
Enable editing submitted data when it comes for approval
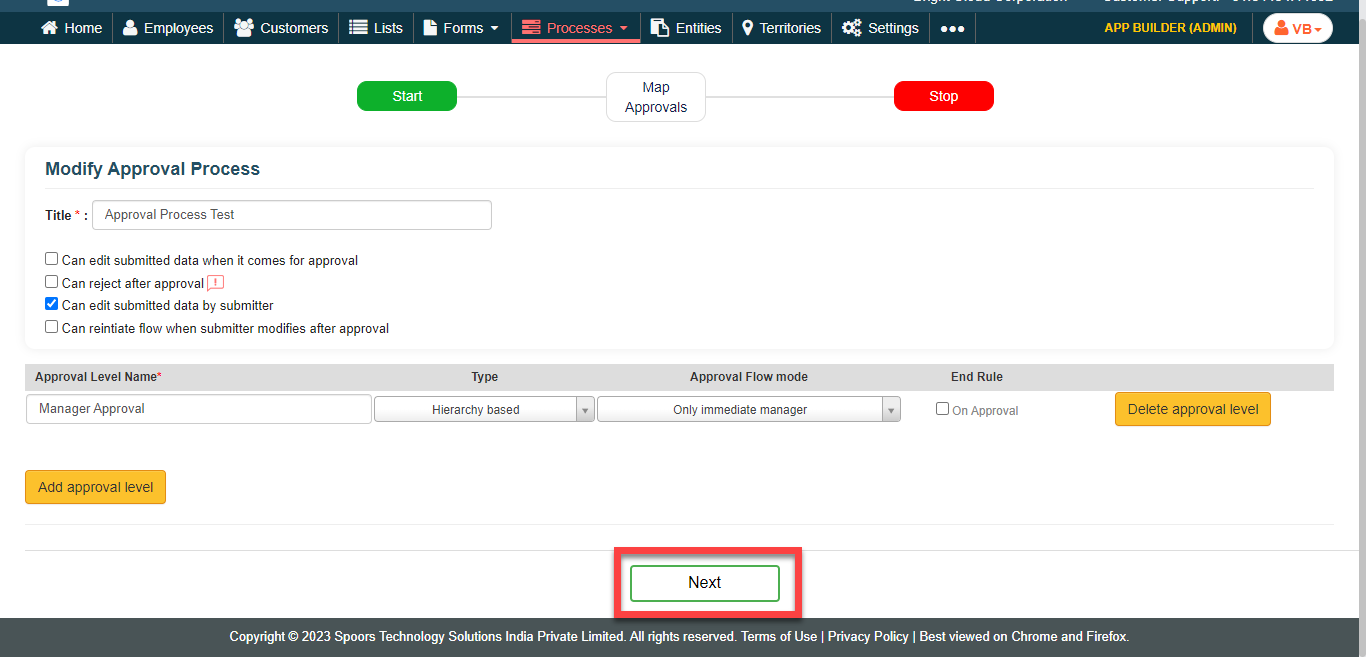pos(52,259)
